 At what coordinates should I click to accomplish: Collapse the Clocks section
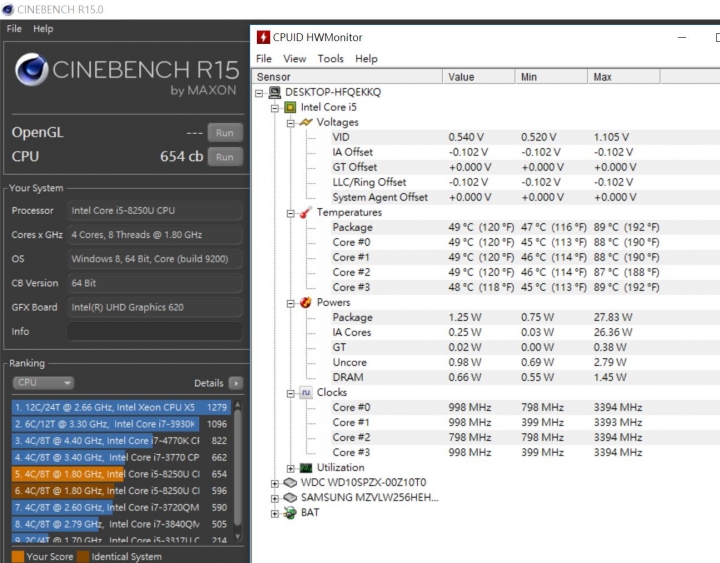click(291, 394)
